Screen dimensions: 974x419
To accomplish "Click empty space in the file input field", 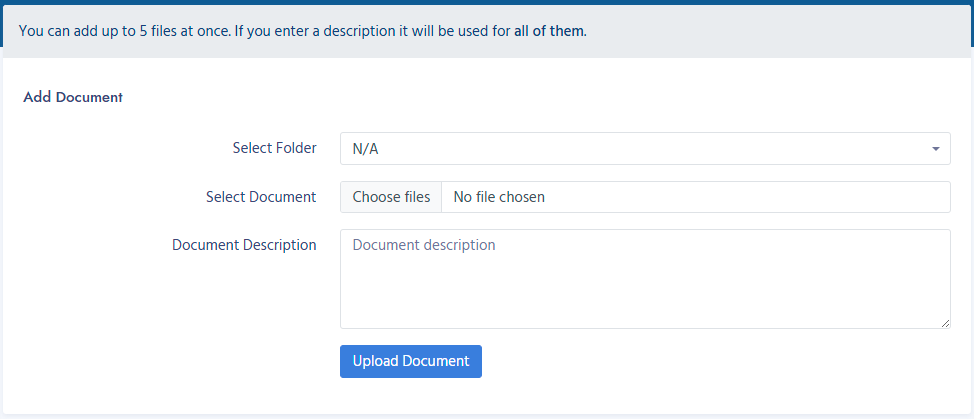I will 750,197.
